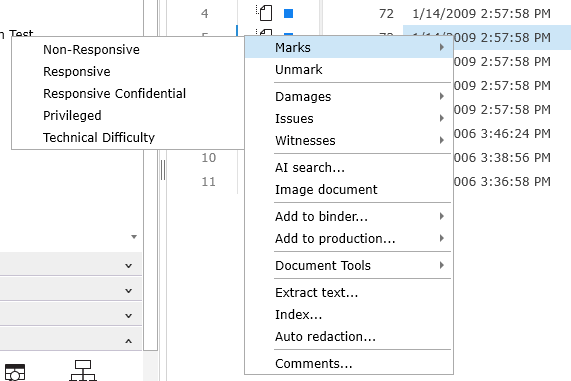Image resolution: width=571 pixels, height=381 pixels.
Task: Click date 1/14/2009 2:57:58 PM in row 4
Action: click(481, 13)
